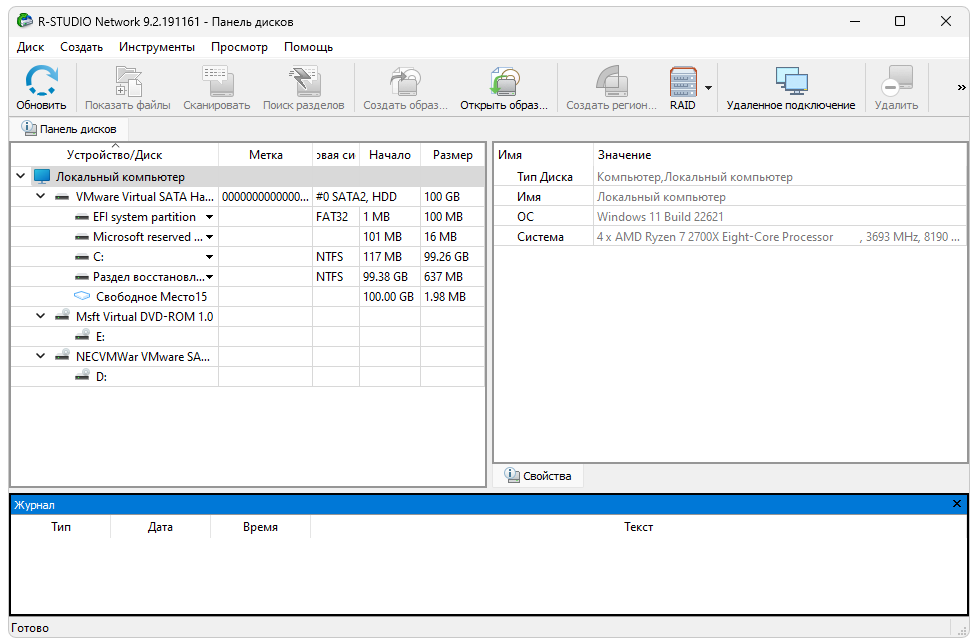
Task: Open the Создать menu
Action: coord(81,47)
